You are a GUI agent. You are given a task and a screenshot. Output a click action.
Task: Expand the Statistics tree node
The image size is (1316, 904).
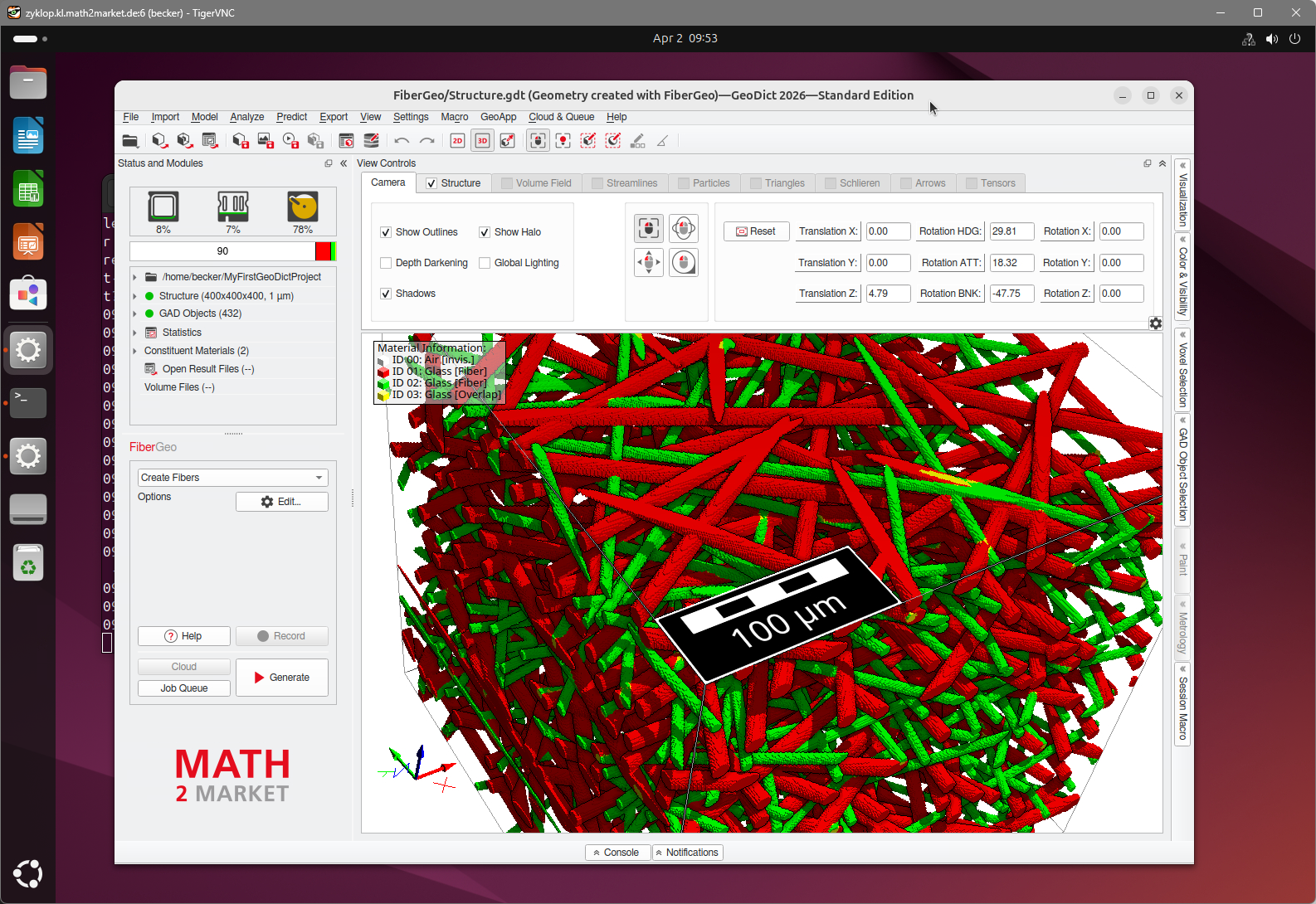[134, 333]
